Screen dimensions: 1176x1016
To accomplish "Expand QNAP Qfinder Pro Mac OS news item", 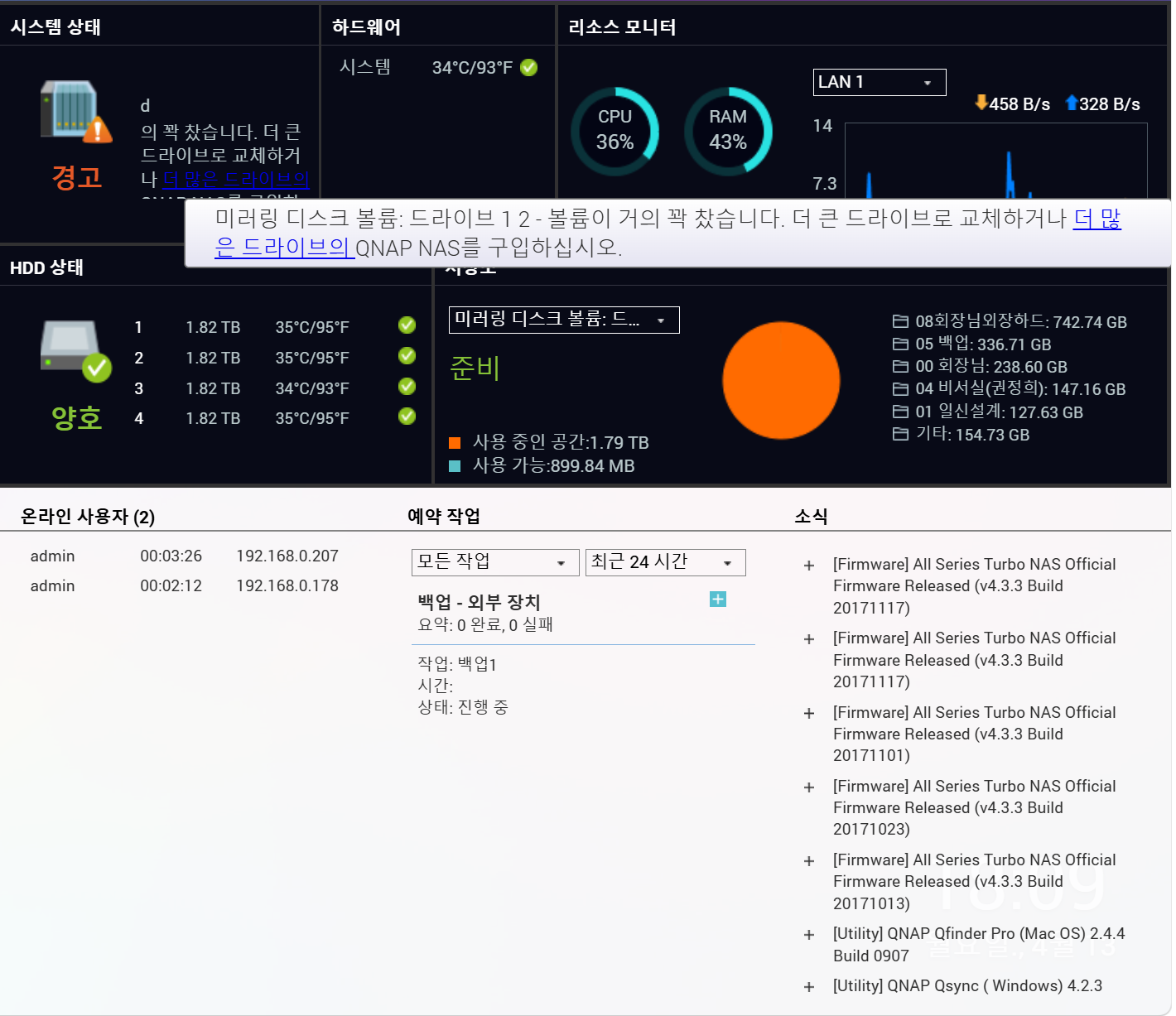I will [809, 935].
